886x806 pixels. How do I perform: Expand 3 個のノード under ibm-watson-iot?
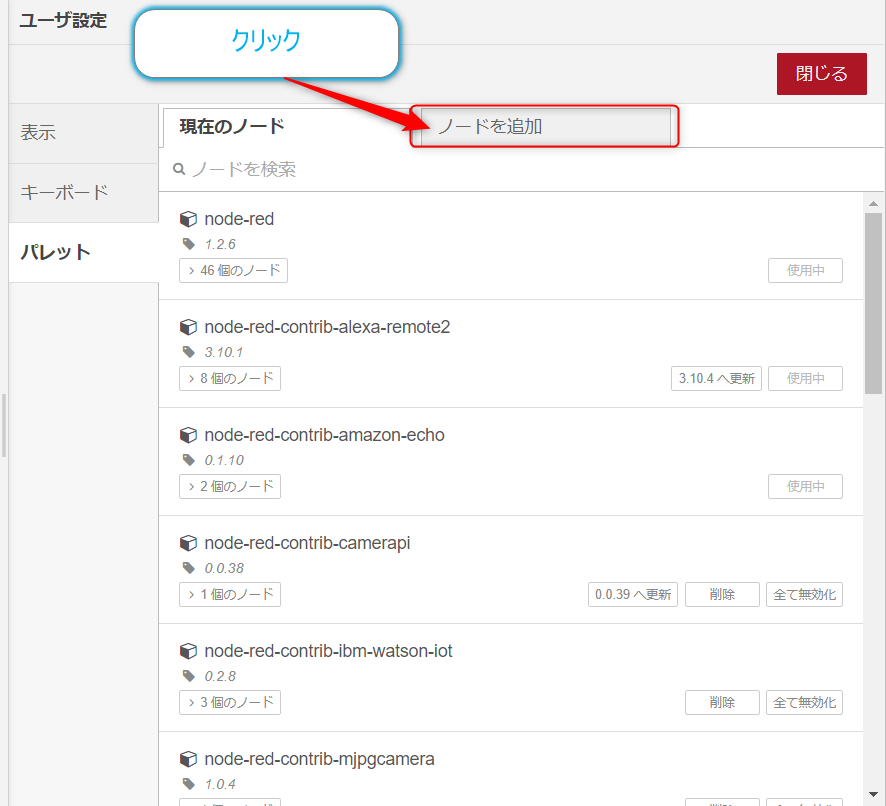[x=230, y=702]
